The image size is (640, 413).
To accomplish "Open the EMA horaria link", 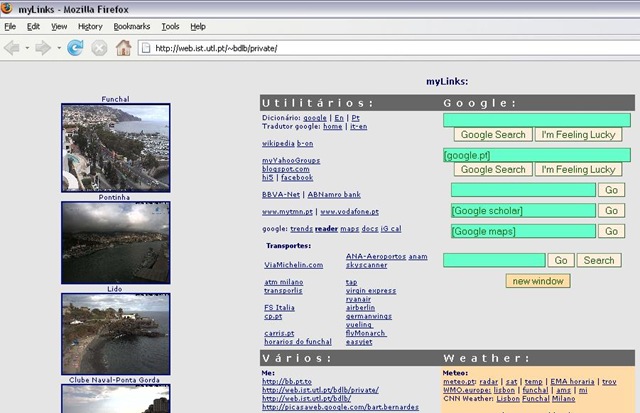I will pyautogui.click(x=572, y=382).
